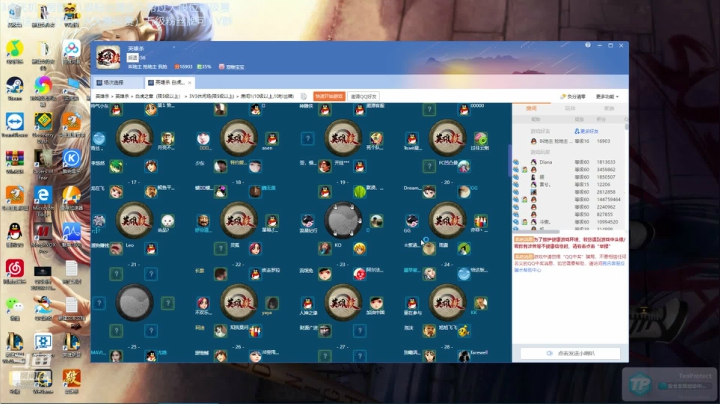This screenshot has width=720, height=404.
Task: Go to 3V3休闲场 breadcrumb level
Action: tap(212, 96)
